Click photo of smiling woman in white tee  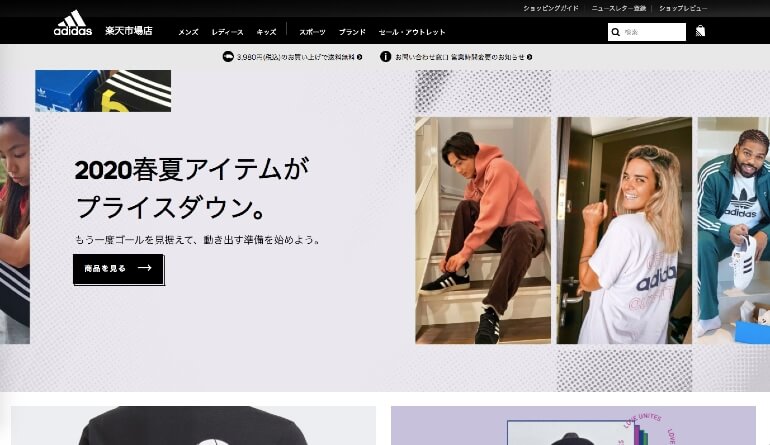pyautogui.click(x=624, y=230)
